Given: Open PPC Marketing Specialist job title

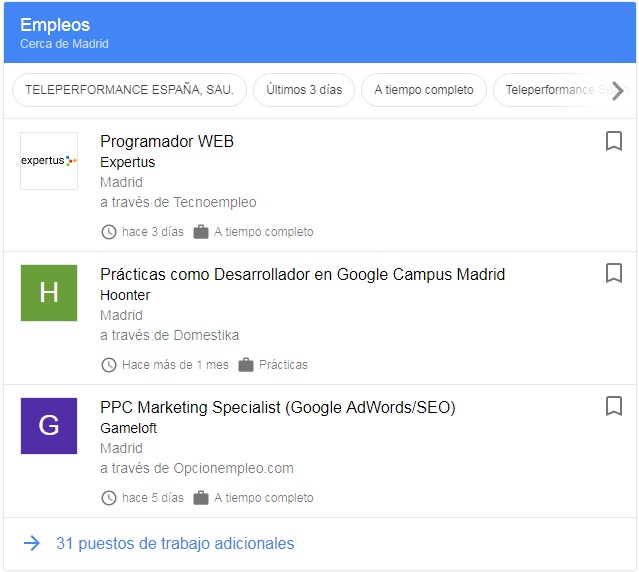Looking at the screenshot, I should pos(277,407).
